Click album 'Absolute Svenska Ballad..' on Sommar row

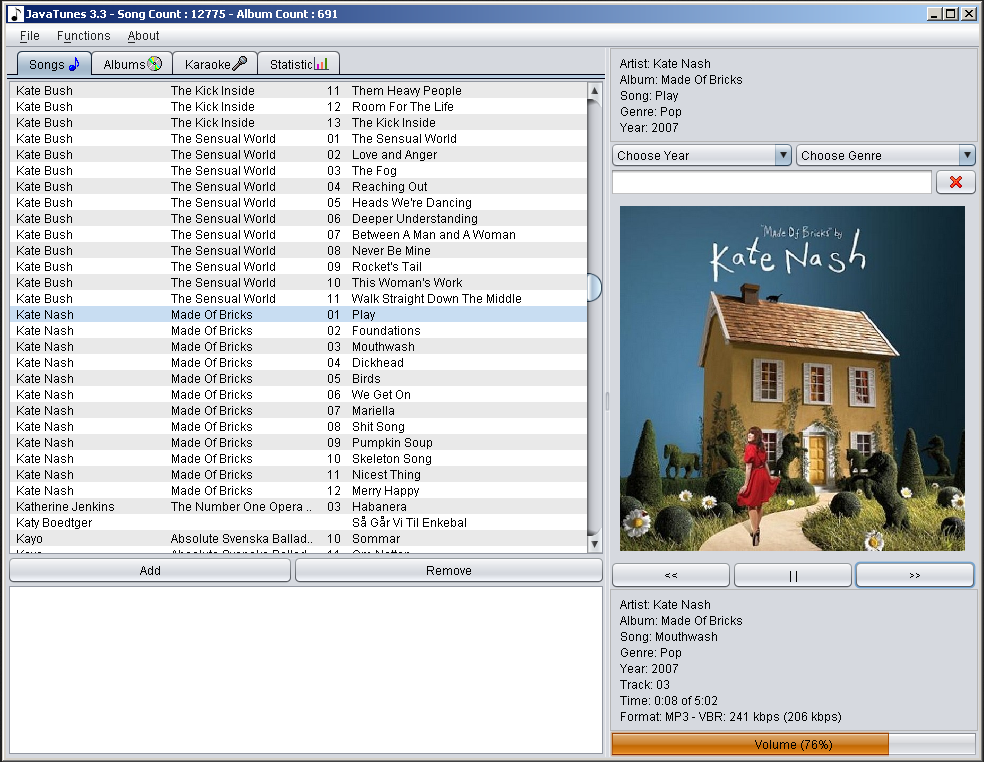(x=241, y=539)
